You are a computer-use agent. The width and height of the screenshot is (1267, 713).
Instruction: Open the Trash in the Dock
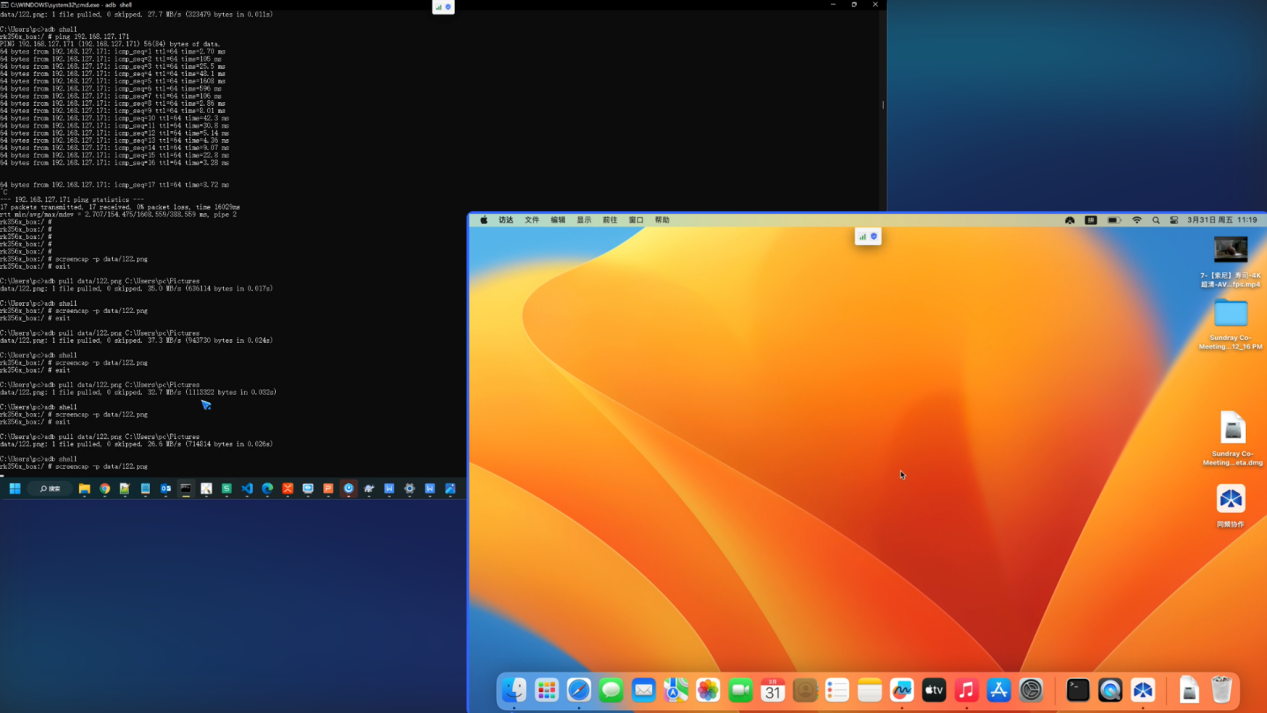click(1221, 690)
